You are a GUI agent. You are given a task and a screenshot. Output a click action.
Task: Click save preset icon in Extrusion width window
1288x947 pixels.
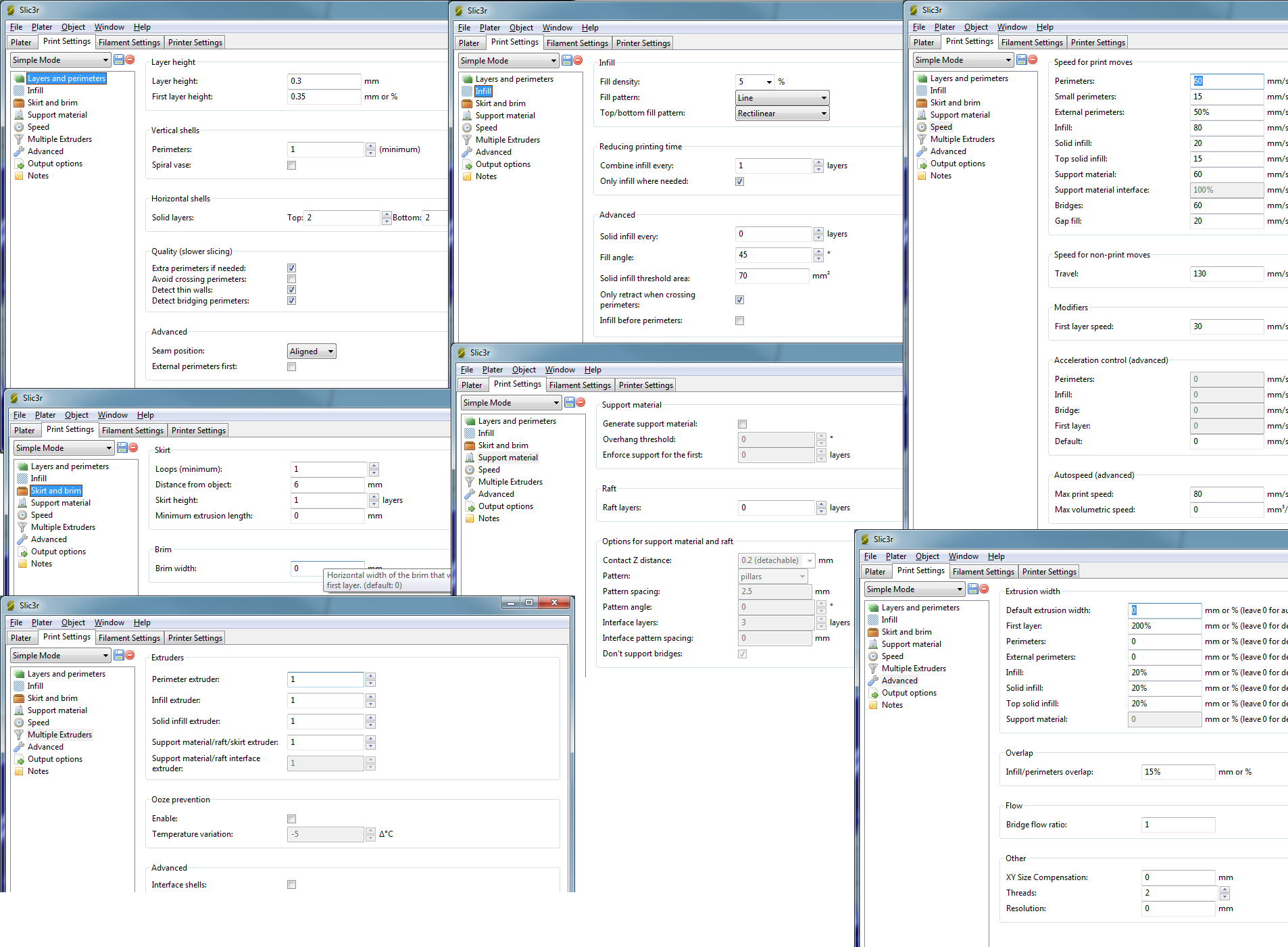[x=973, y=589]
